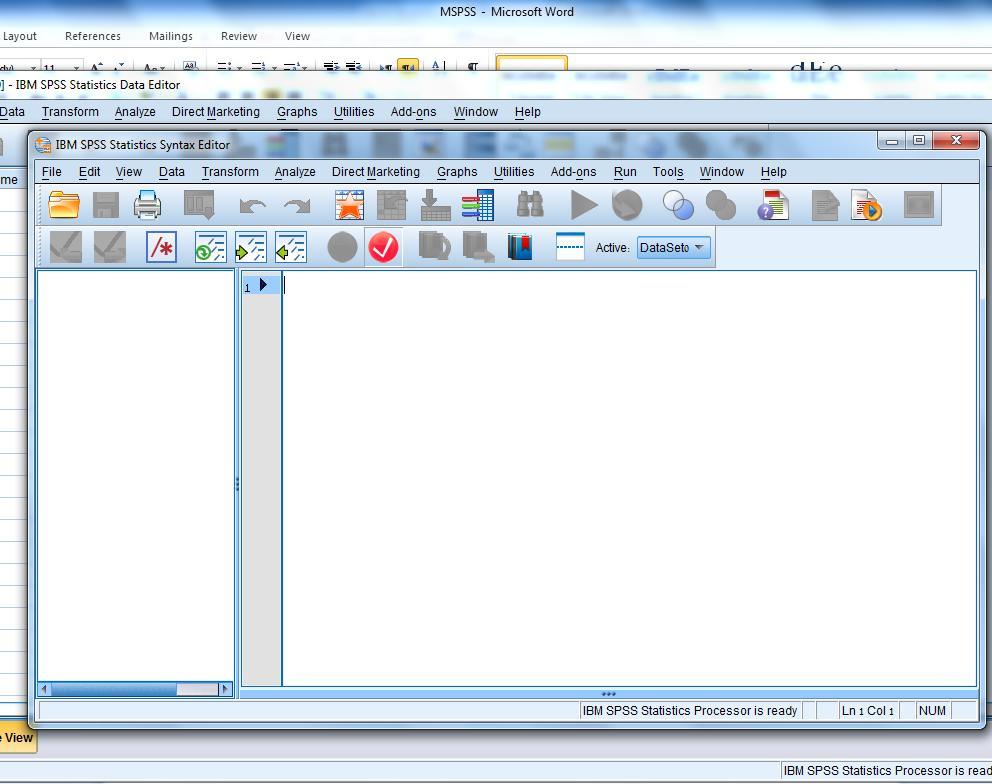Click the Run Selection play triangle
This screenshot has height=784, width=992.
[x=583, y=206]
